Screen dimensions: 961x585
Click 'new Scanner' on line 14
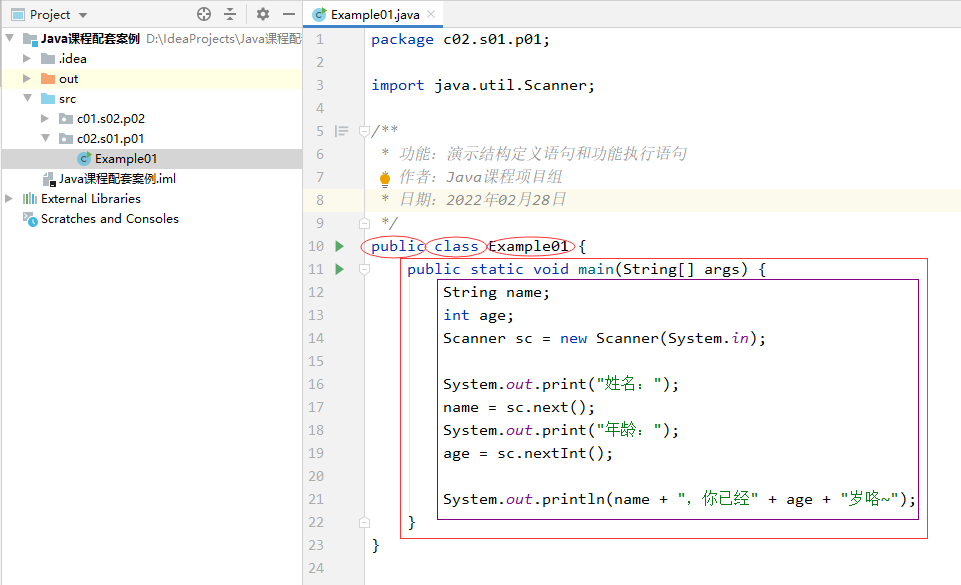(x=609, y=338)
